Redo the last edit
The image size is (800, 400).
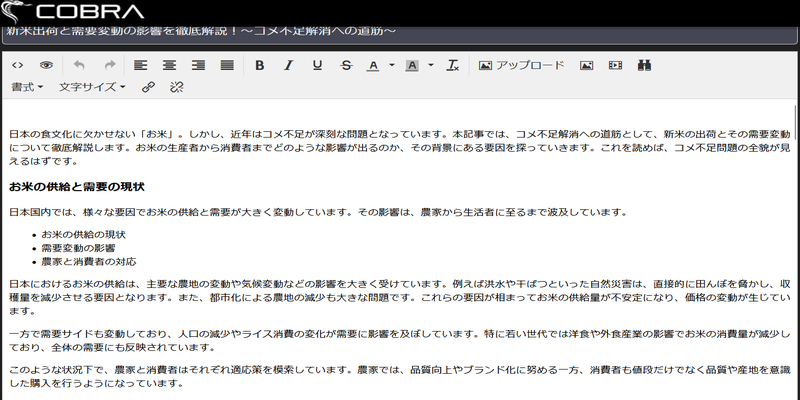tap(110, 65)
